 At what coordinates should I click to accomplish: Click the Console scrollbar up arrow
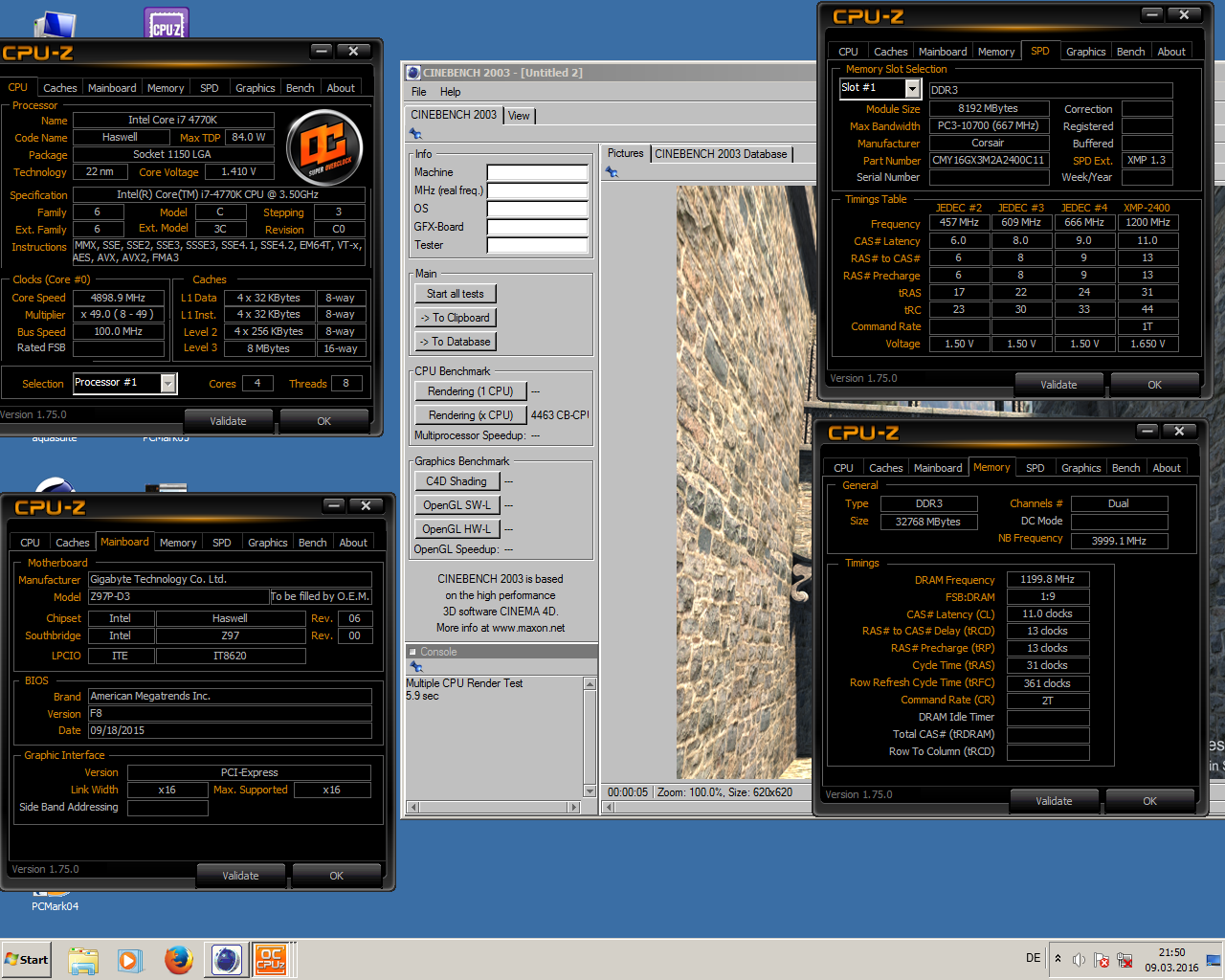pyautogui.click(x=590, y=684)
